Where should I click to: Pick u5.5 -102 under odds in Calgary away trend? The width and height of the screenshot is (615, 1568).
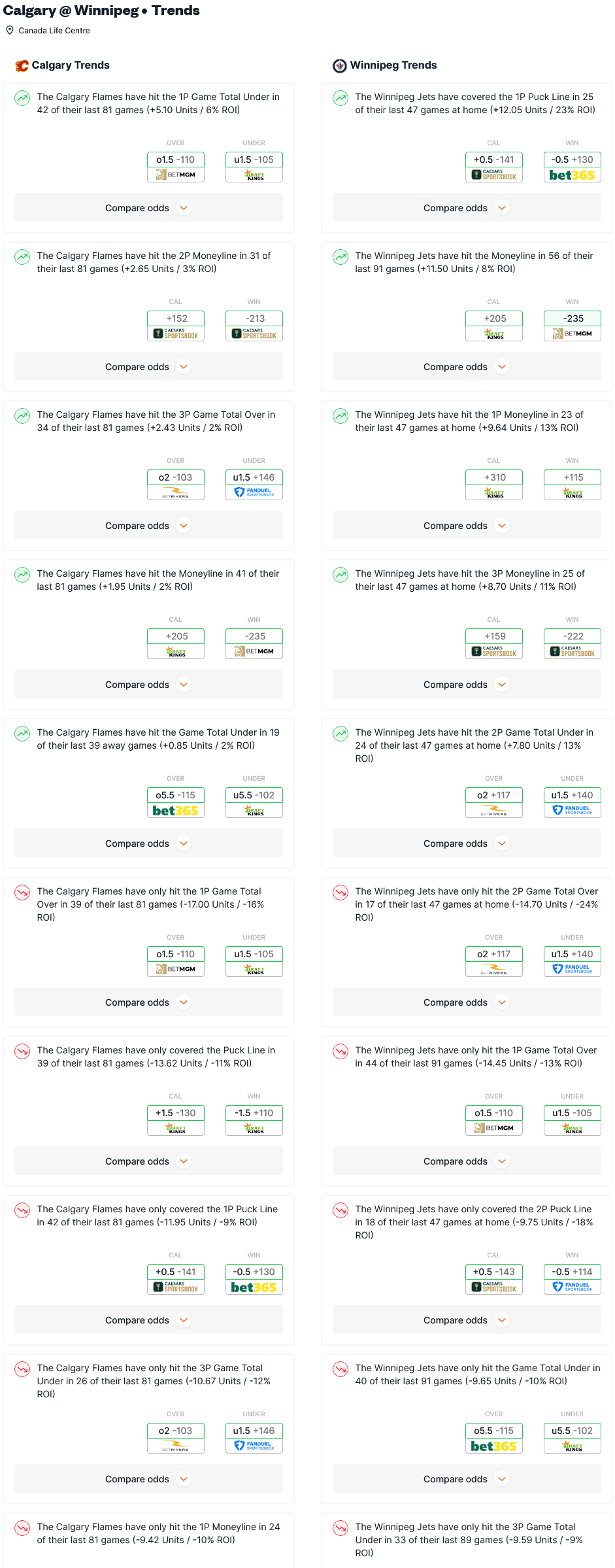(254, 795)
